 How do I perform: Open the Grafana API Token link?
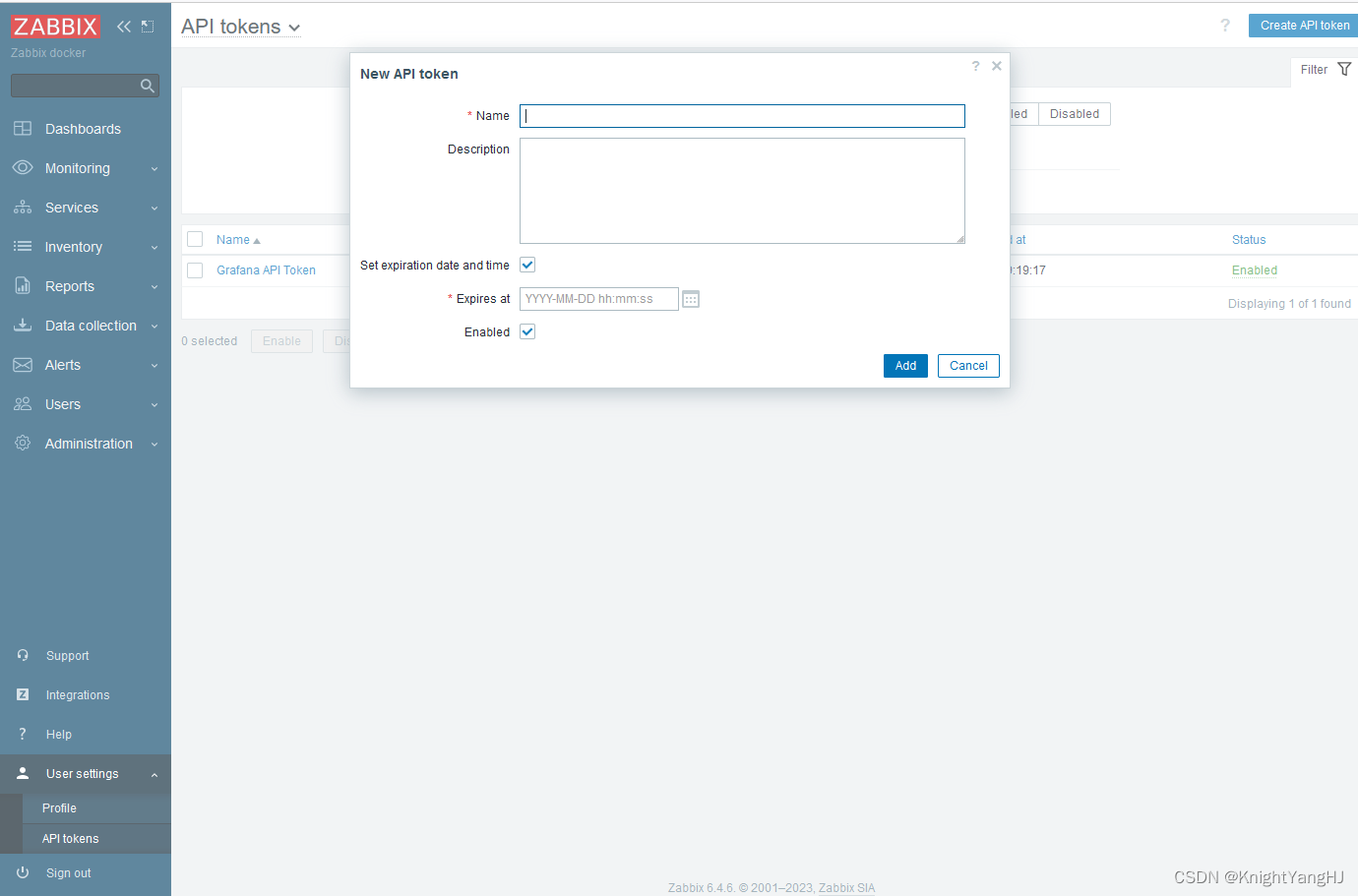point(266,270)
